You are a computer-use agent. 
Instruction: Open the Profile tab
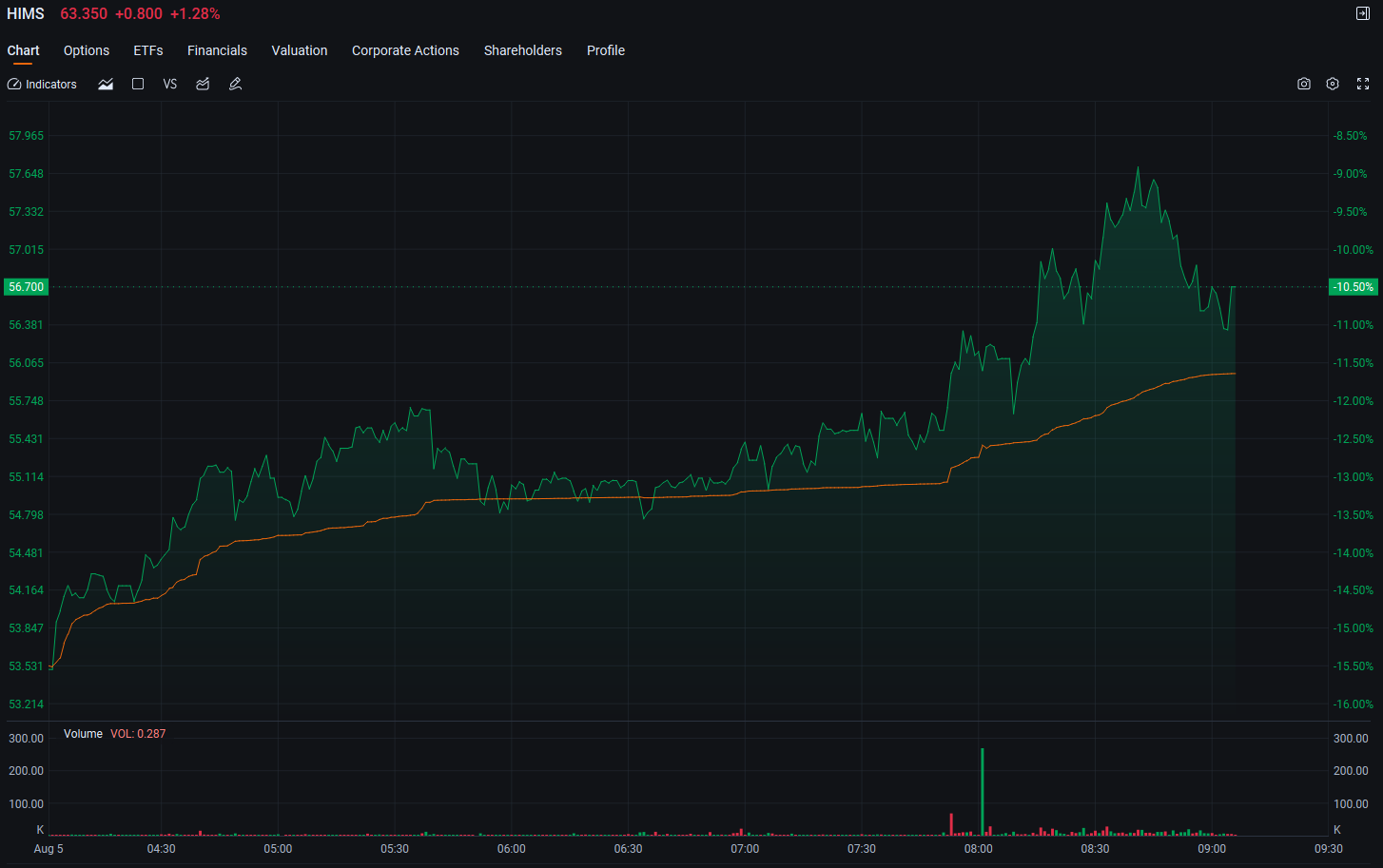606,50
